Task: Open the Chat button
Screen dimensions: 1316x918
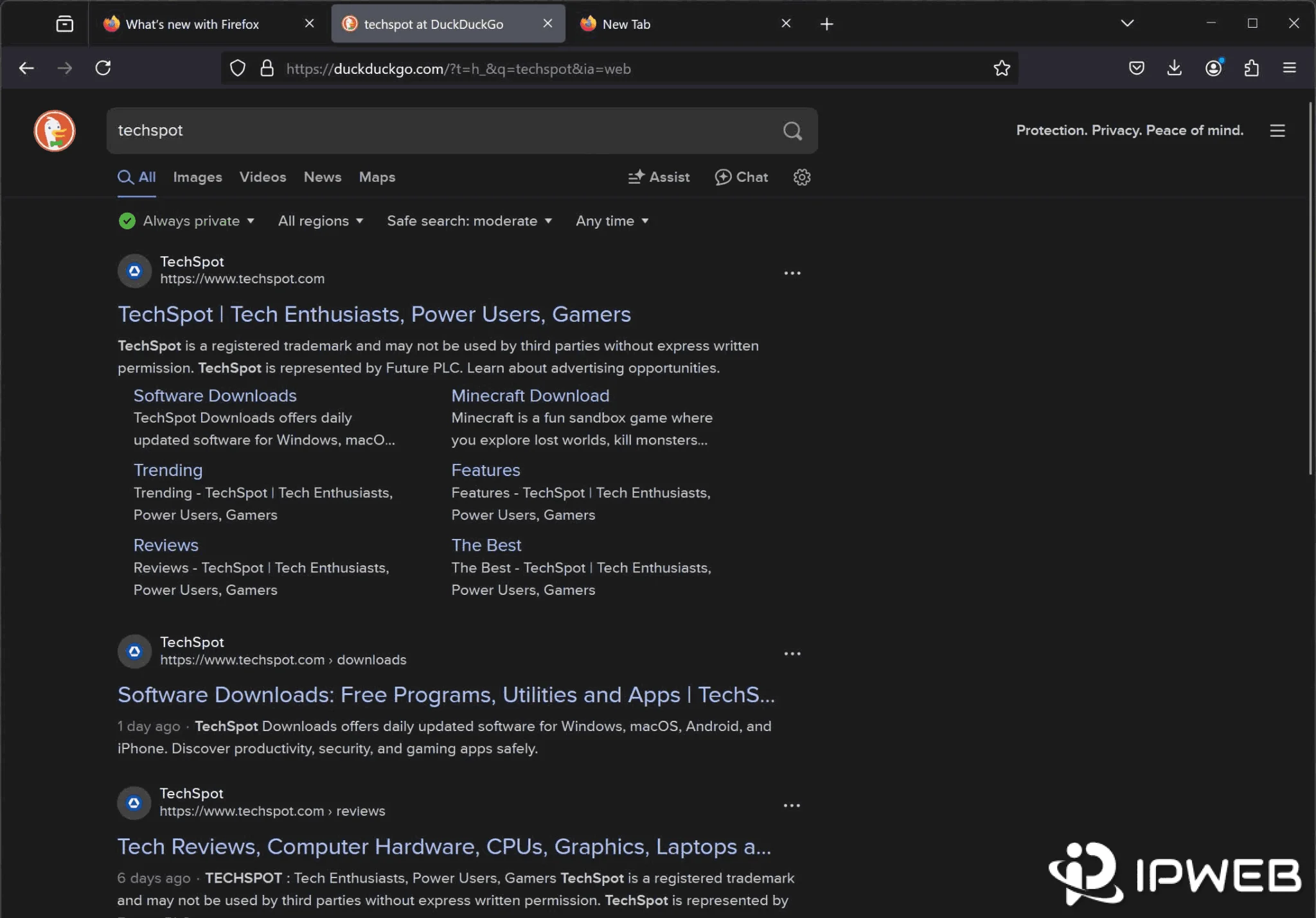Action: click(742, 177)
